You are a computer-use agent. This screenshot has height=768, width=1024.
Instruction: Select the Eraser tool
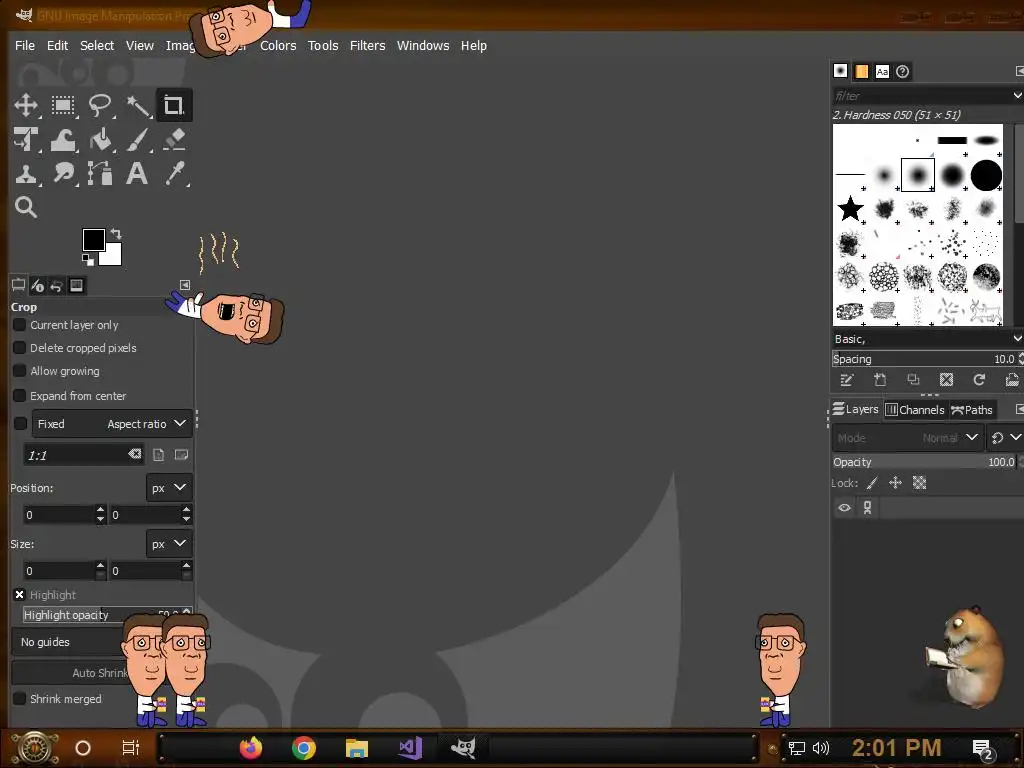coord(174,140)
